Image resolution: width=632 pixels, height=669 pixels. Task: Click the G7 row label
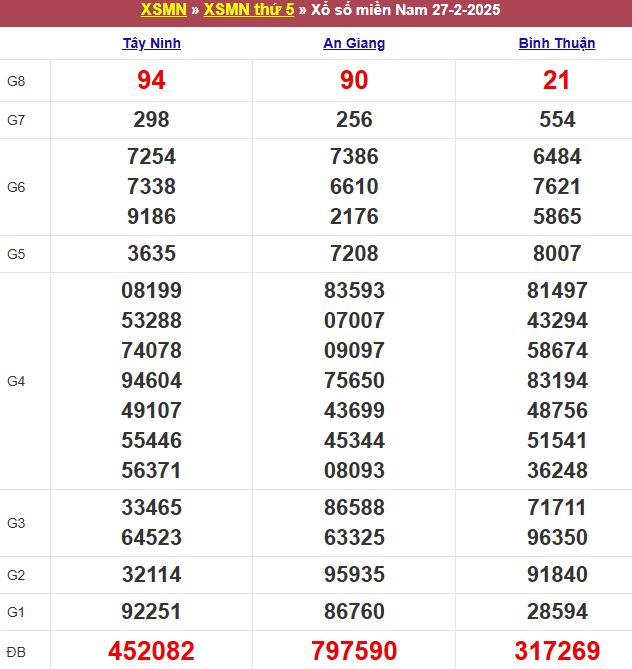[x=16, y=120]
